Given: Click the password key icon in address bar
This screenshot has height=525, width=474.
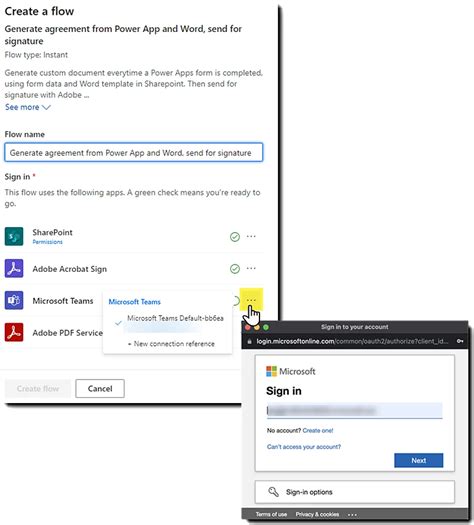Looking at the screenshot, I should pos(460,341).
